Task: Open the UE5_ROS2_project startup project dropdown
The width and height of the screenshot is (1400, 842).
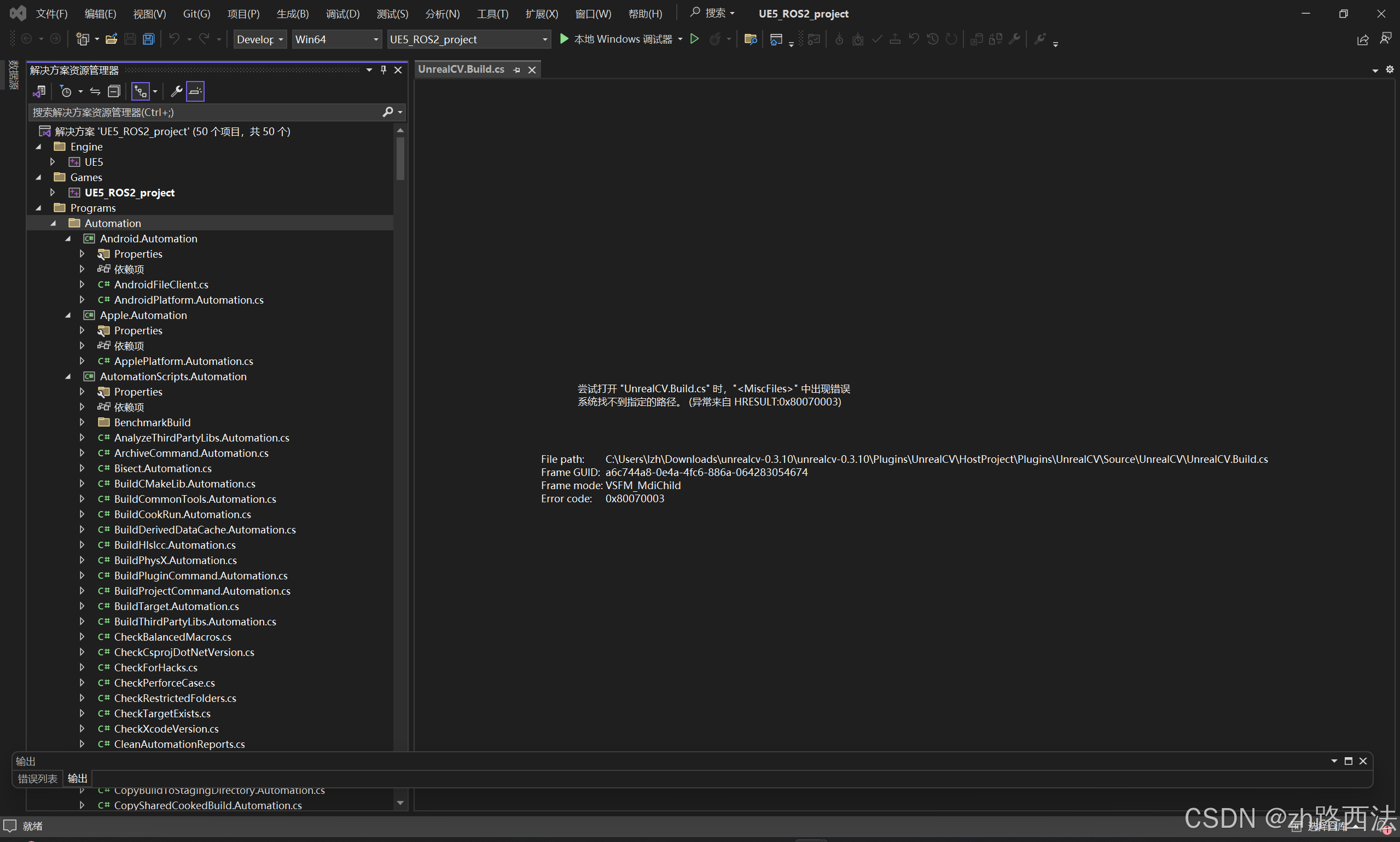Action: click(469, 39)
